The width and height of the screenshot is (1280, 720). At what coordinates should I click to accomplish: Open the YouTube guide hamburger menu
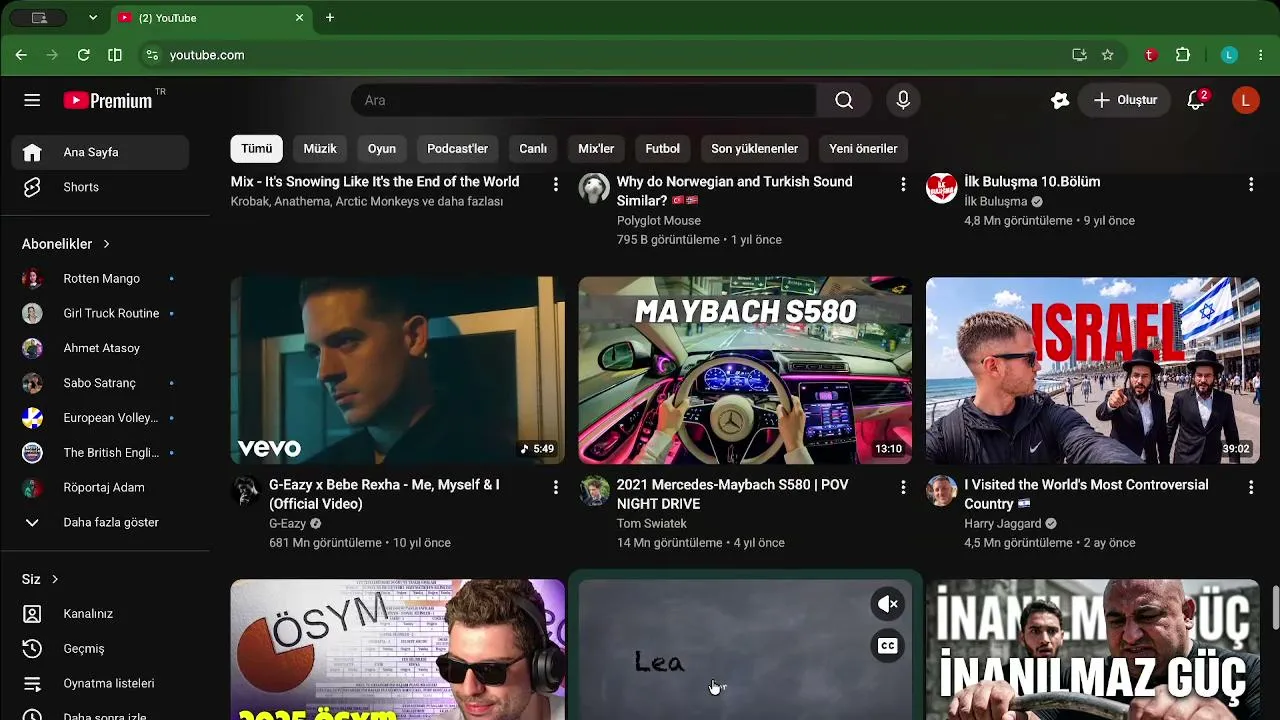pyautogui.click(x=32, y=100)
